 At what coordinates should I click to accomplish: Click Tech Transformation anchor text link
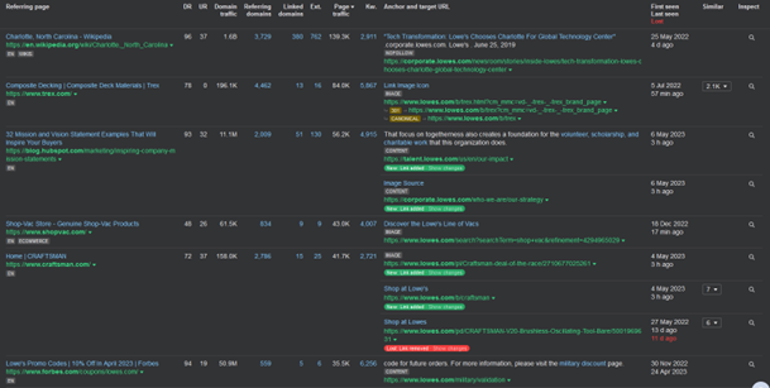pyautogui.click(x=499, y=37)
